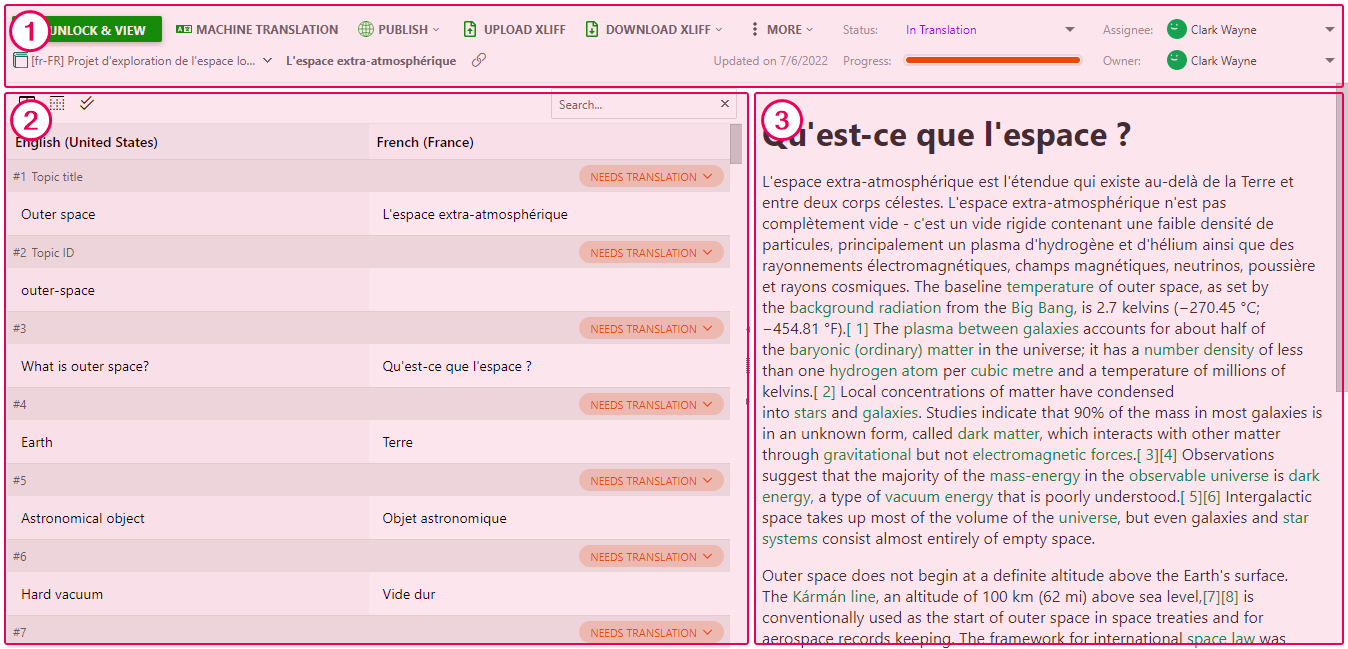The height and width of the screenshot is (649, 1348).
Task: Click the Upload XLIFF icon
Action: click(x=469, y=29)
